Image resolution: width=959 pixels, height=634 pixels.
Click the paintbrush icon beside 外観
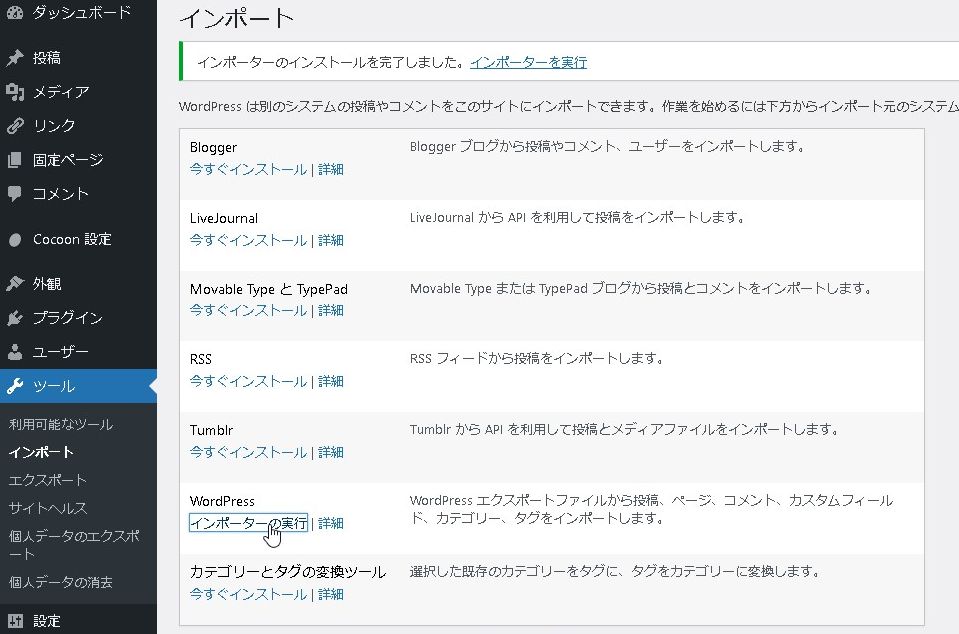[15, 284]
